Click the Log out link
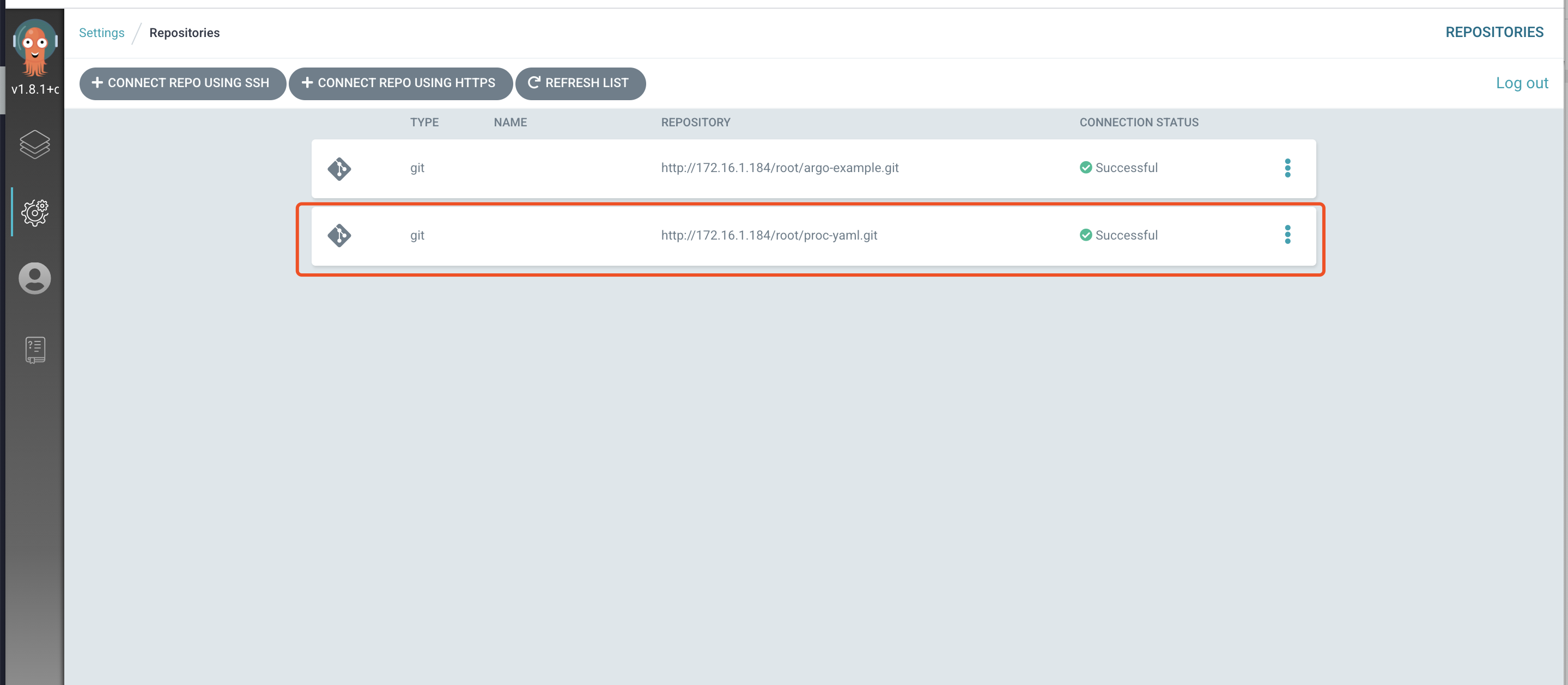This screenshot has width=1568, height=685. click(1521, 83)
